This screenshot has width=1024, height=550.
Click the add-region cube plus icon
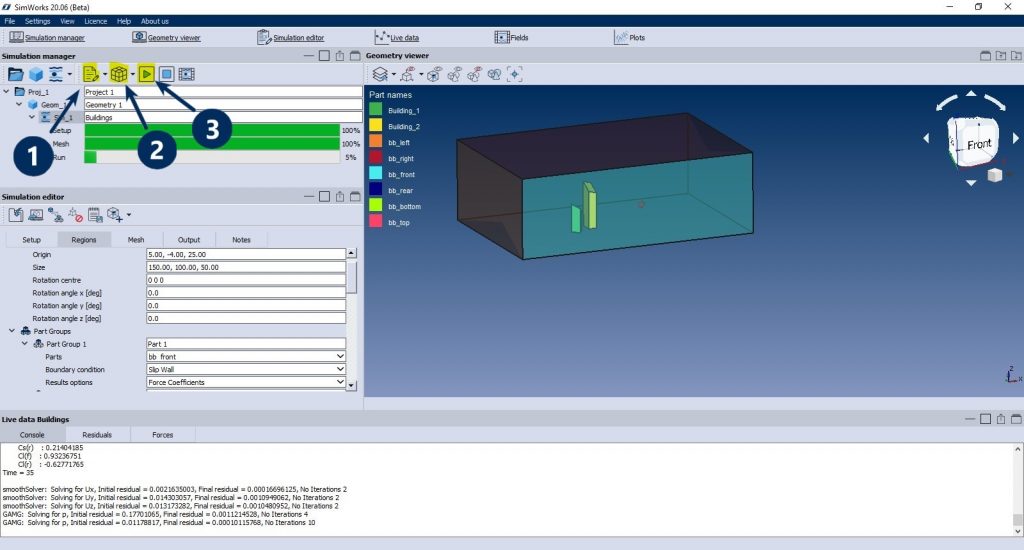coord(115,215)
